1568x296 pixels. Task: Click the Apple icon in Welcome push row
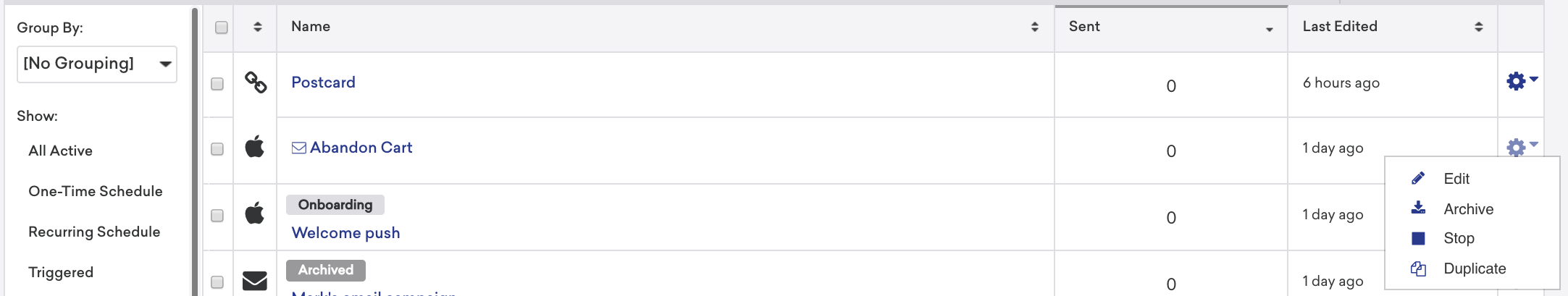tap(254, 213)
